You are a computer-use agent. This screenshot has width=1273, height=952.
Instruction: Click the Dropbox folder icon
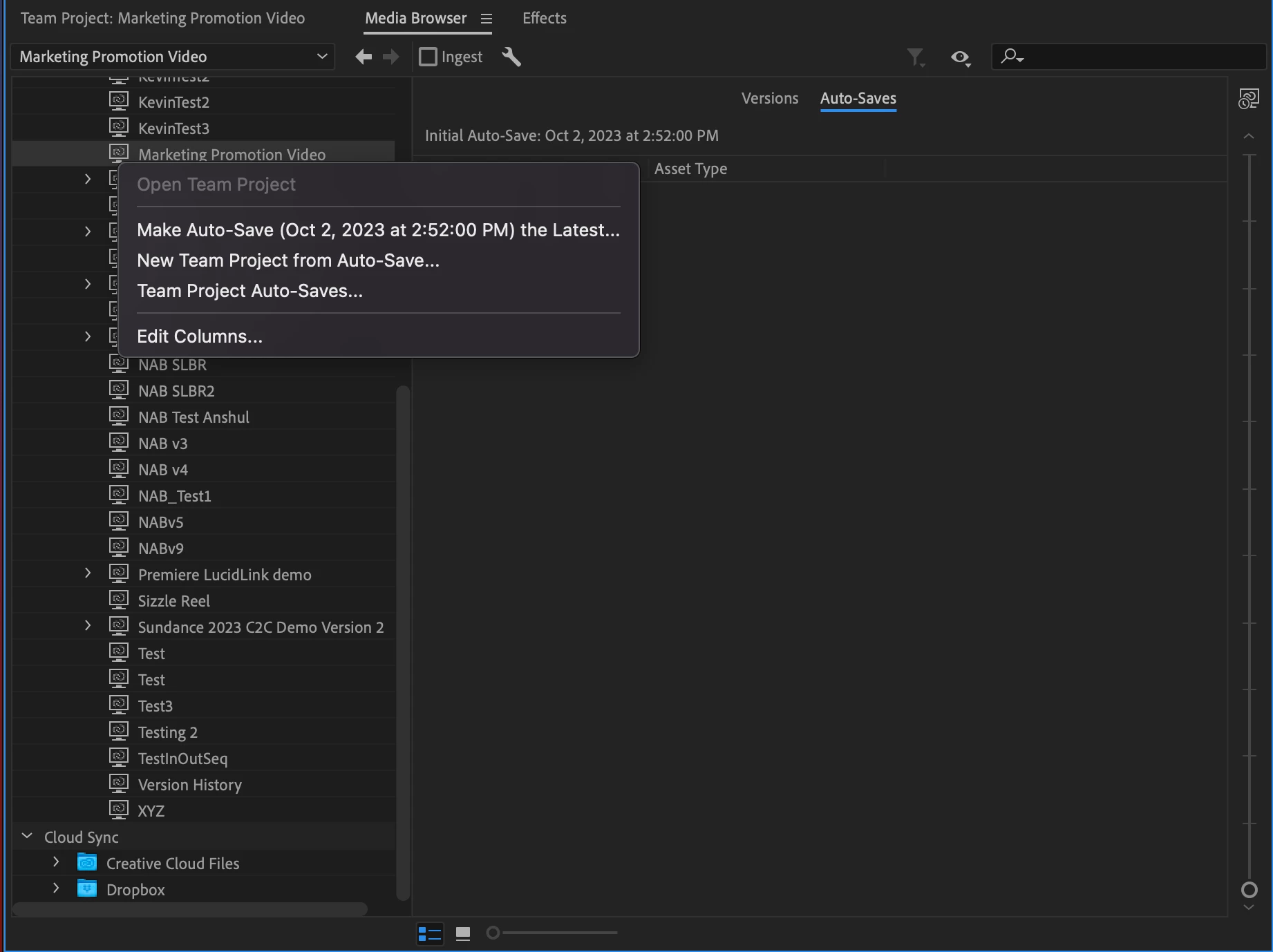[87, 888]
